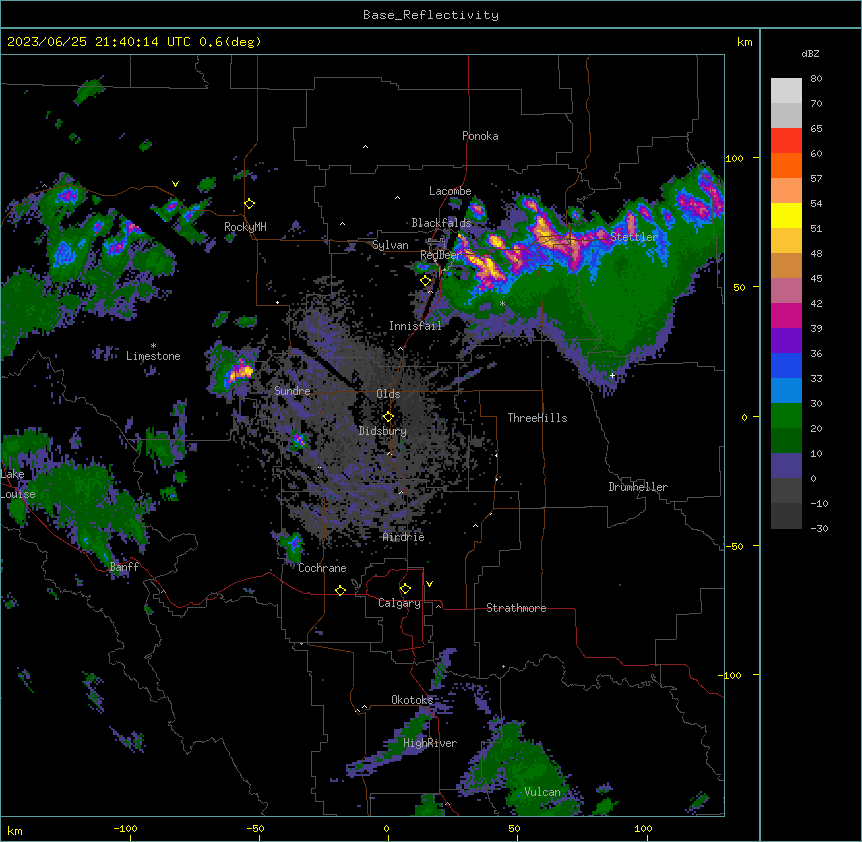Click the yellow diamond marker below Olds
The height and width of the screenshot is (842, 862).
[x=388, y=417]
